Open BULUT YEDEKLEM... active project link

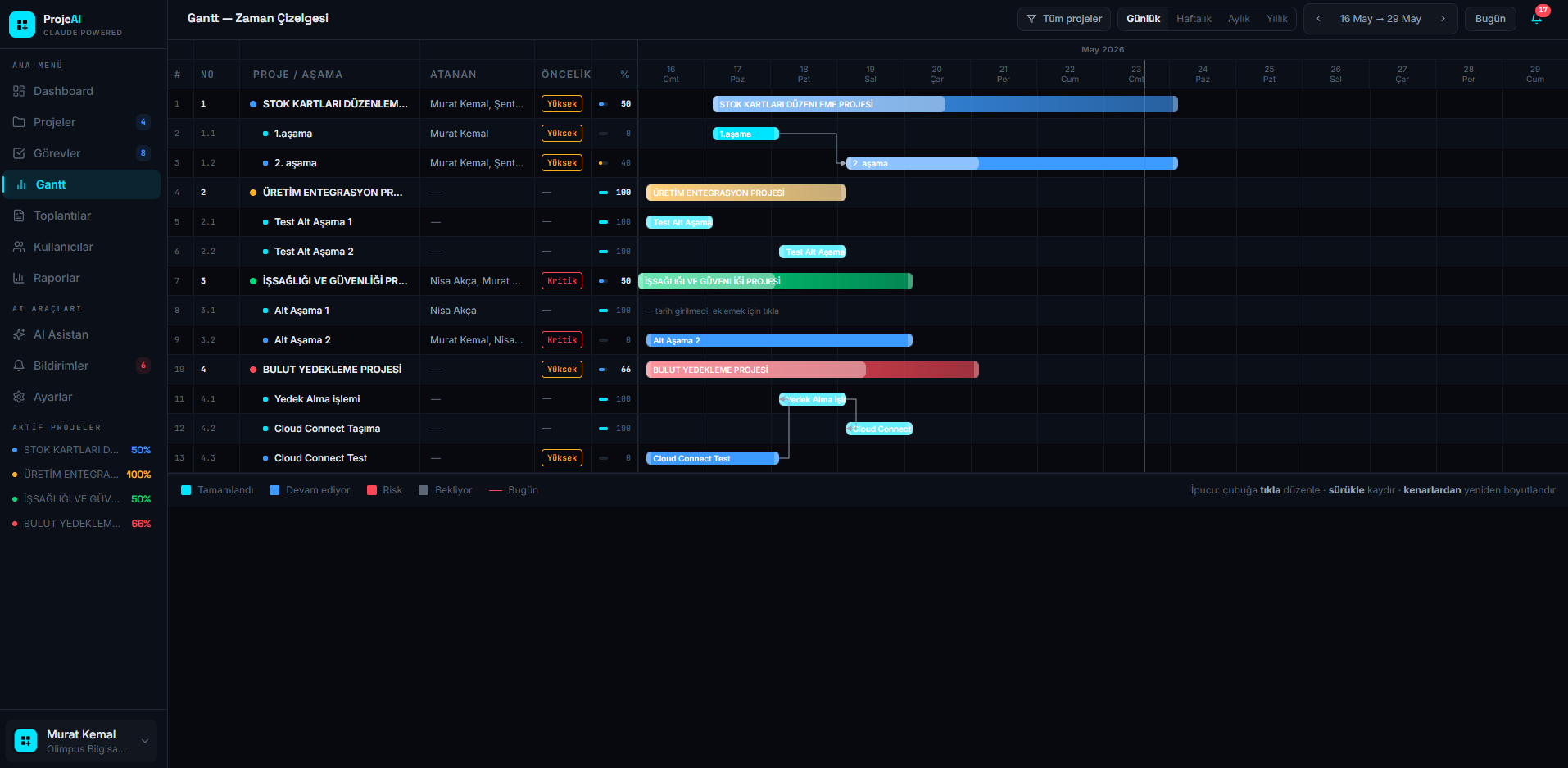[x=82, y=524]
